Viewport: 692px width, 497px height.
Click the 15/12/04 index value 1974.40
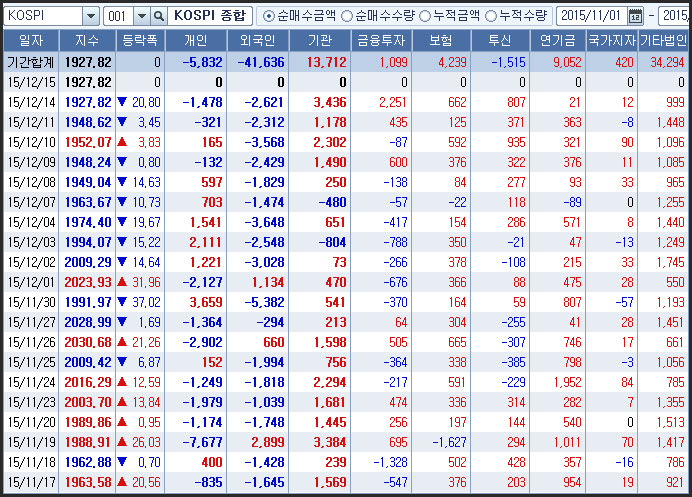pyautogui.click(x=88, y=222)
